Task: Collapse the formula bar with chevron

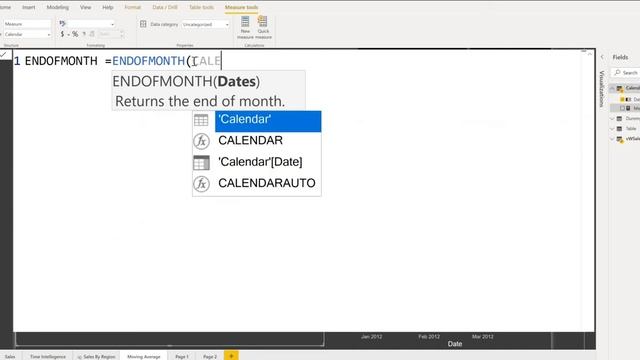Action: (x=590, y=54)
